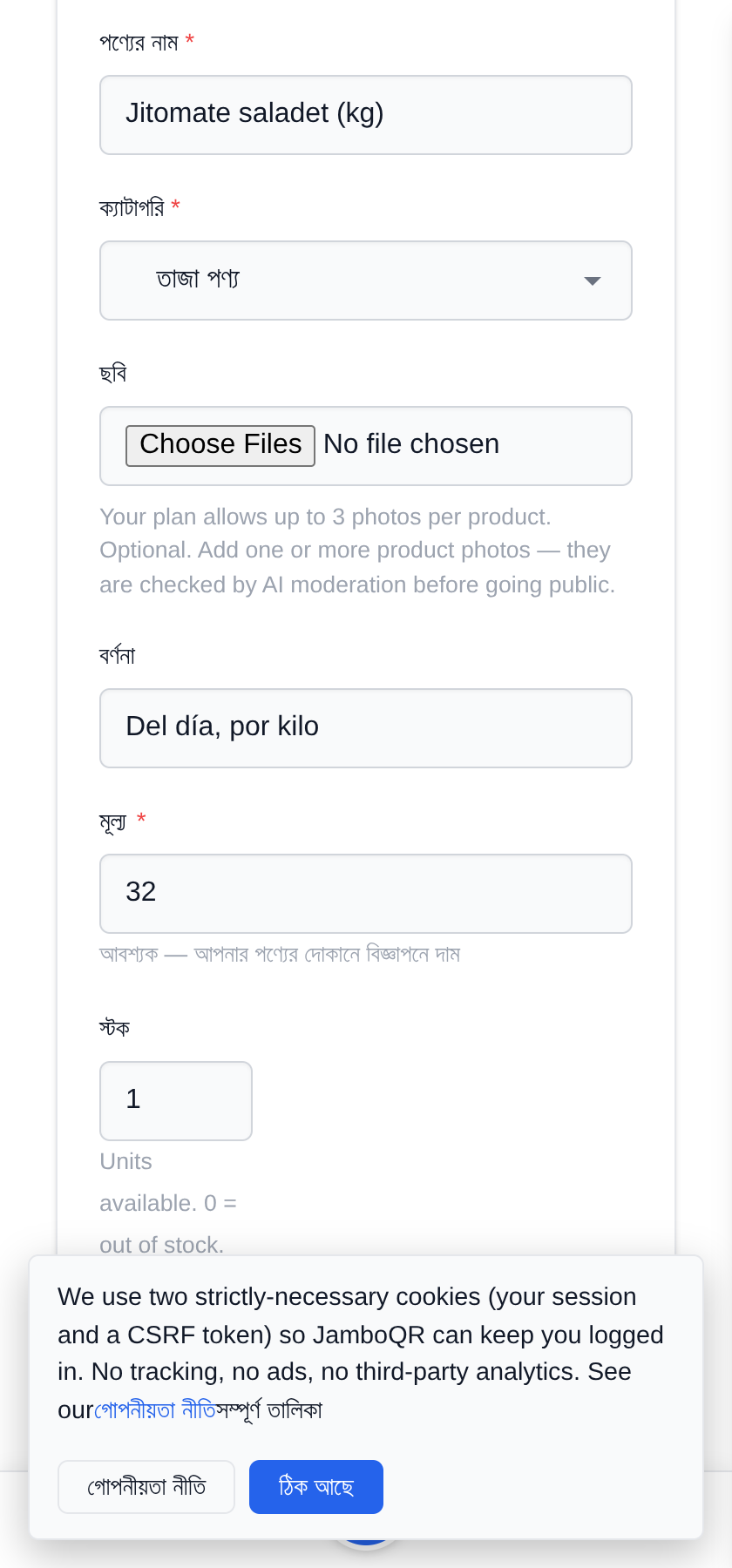Image resolution: width=732 pixels, height=1568 pixels.
Task: Click the ছবি label above the file upload
Action: click(113, 374)
